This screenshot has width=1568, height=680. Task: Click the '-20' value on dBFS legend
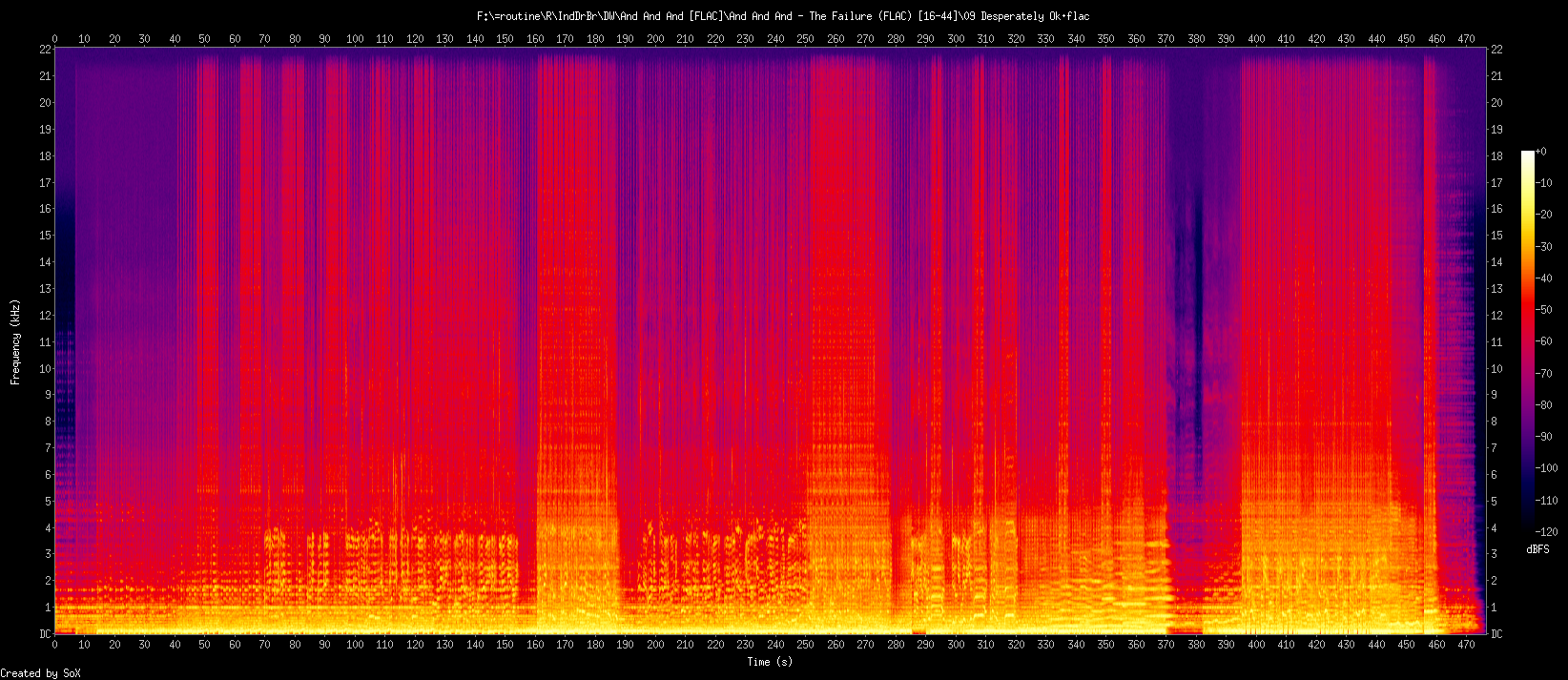tap(1543, 215)
